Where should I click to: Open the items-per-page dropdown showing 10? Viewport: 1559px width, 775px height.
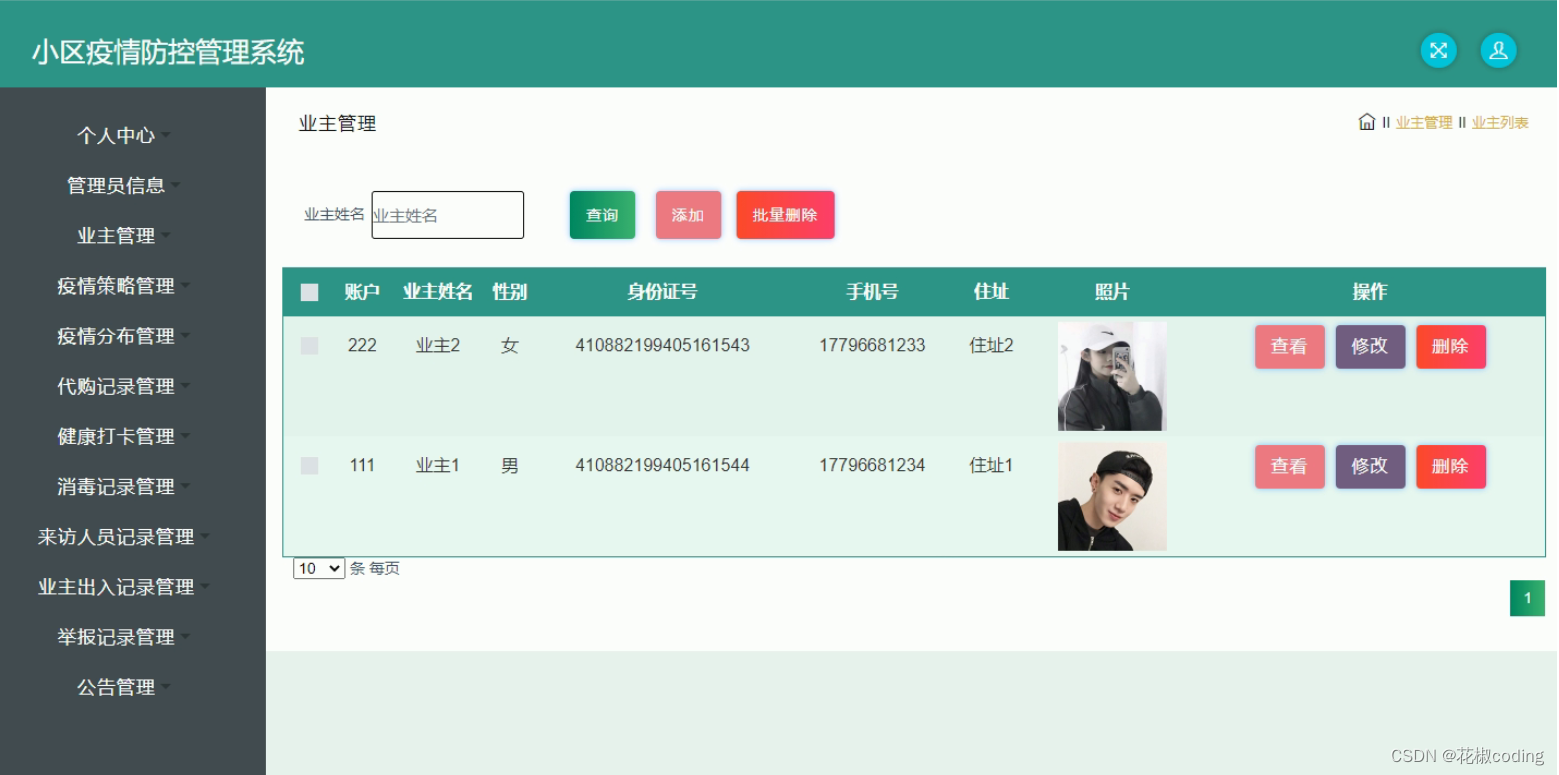pos(319,568)
